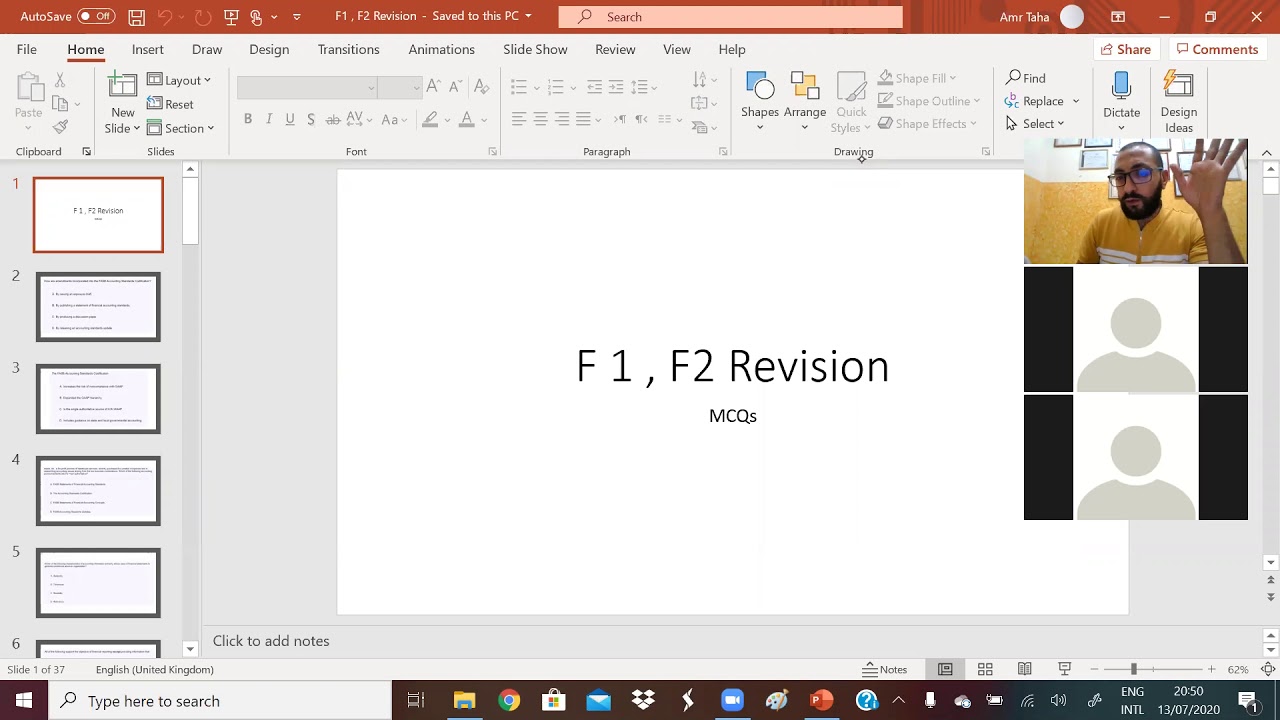Open the File tab

click(27, 49)
